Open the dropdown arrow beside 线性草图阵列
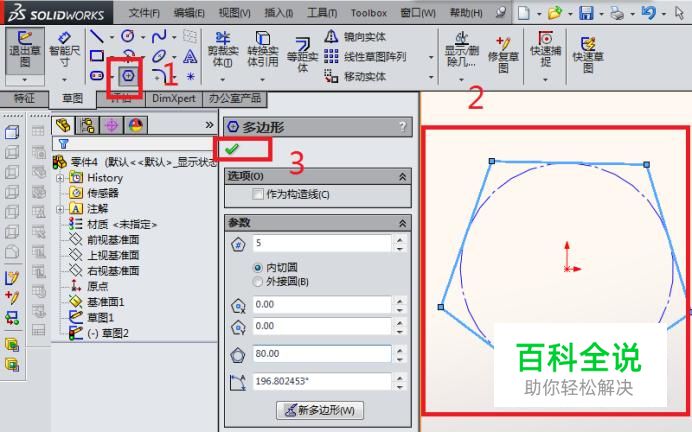Screen dimensions: 692x432 431,57
